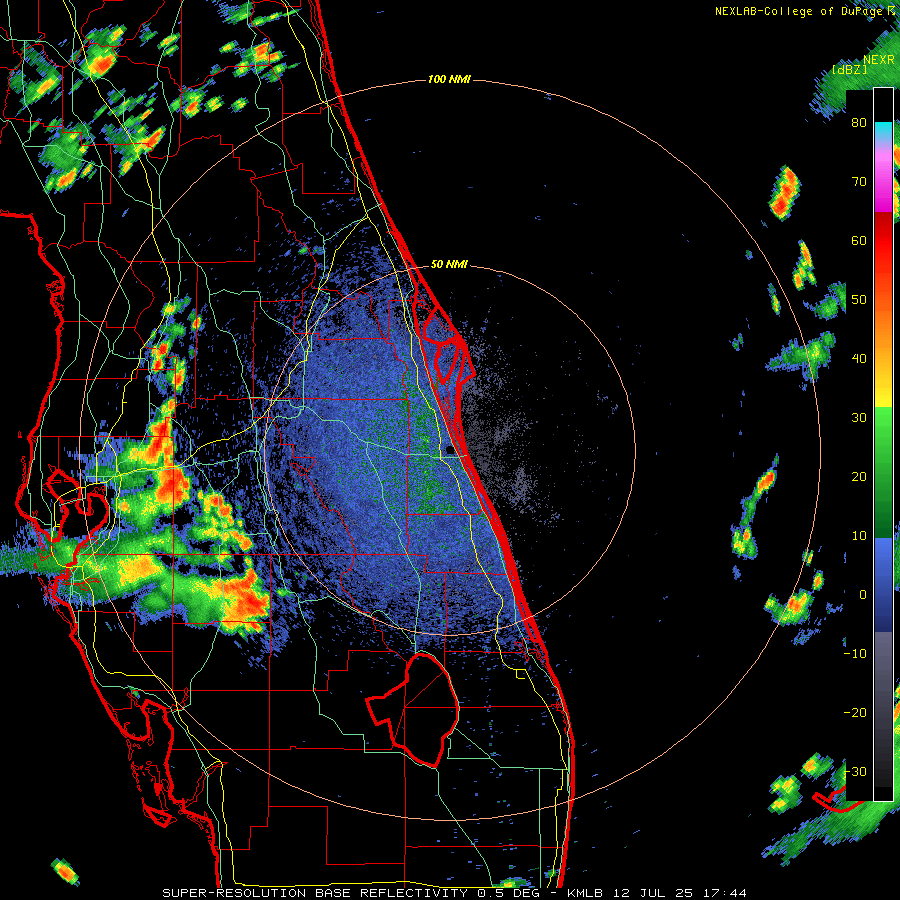The height and width of the screenshot is (900, 900).
Task: Click the Lake Okeechobee outline on the map
Action: click(413, 709)
